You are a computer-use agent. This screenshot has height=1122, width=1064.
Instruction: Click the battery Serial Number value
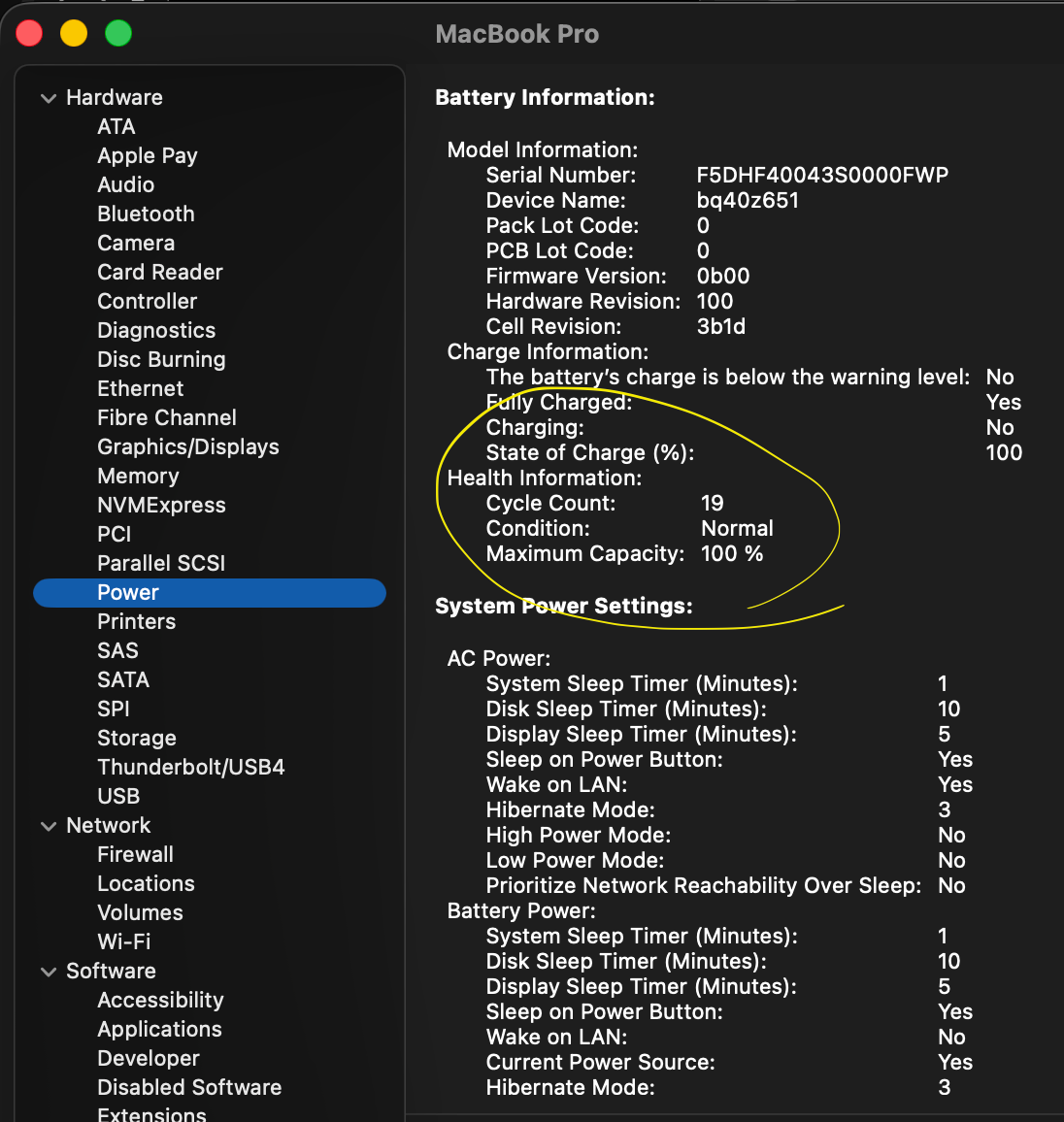tap(822, 175)
